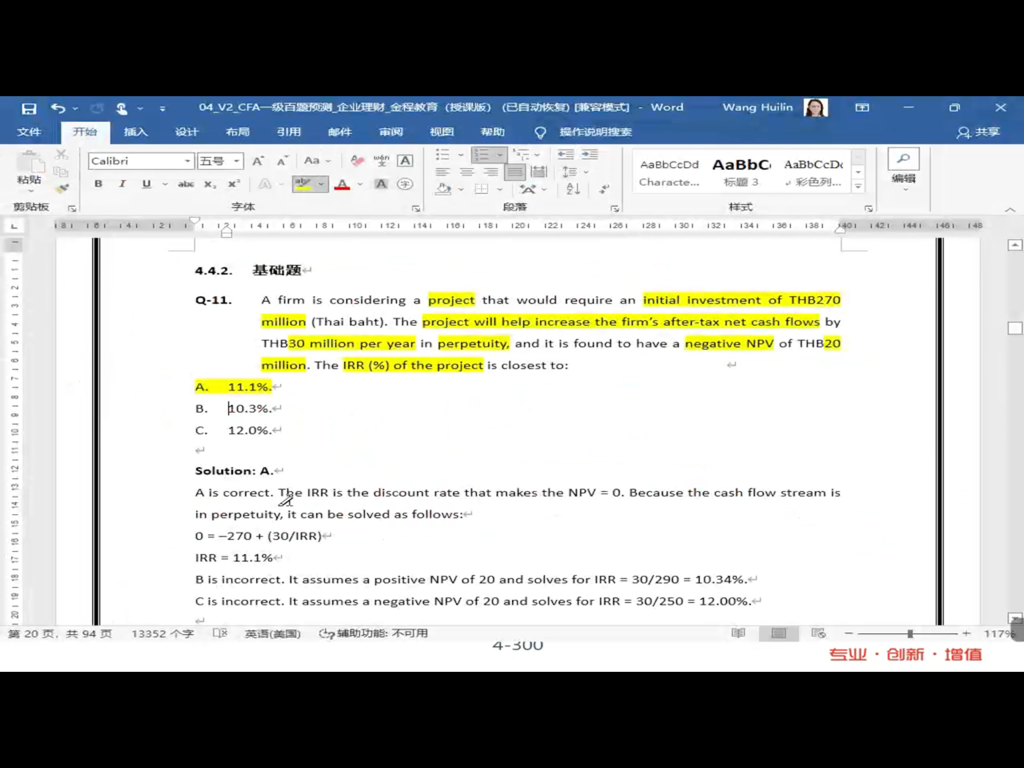This screenshot has width=1024, height=768.
Task: Toggle Underline formatting
Action: tap(146, 184)
